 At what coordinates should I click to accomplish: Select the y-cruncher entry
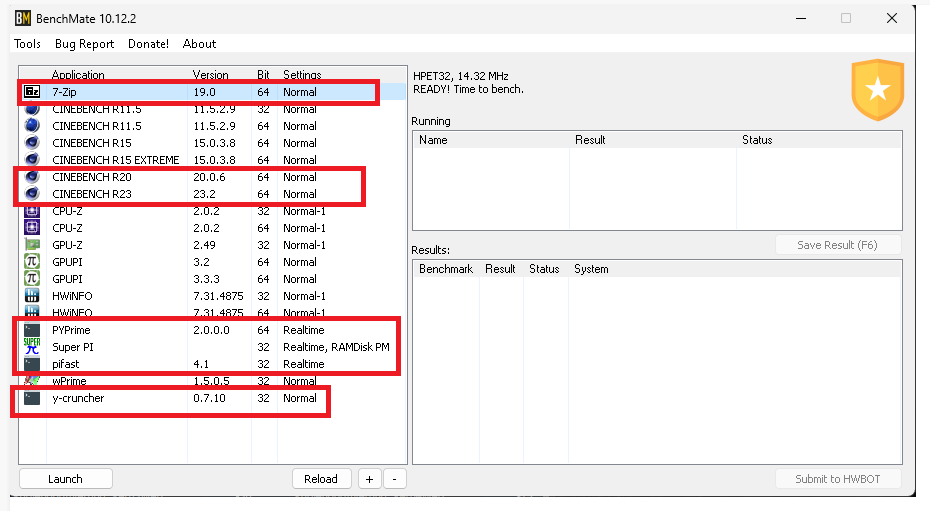coord(78,398)
